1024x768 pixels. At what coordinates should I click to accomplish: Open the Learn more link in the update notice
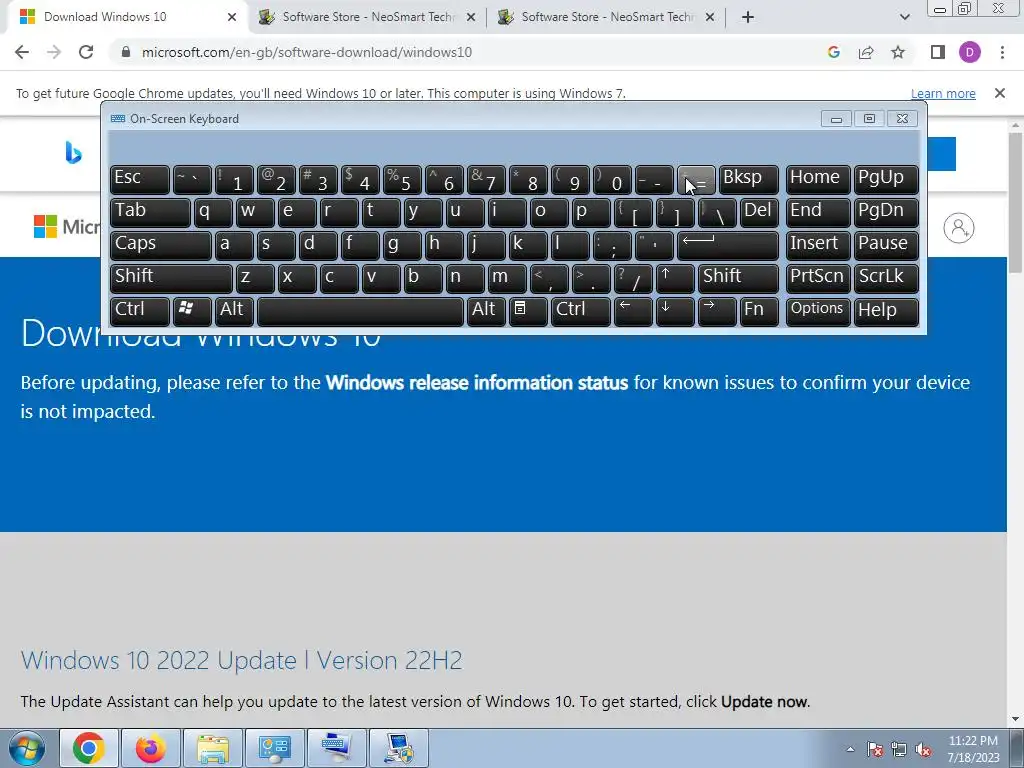(943, 93)
